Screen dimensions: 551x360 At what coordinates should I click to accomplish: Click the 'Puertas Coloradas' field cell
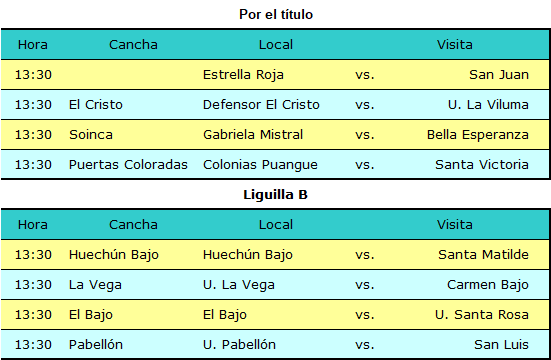pyautogui.click(x=128, y=164)
